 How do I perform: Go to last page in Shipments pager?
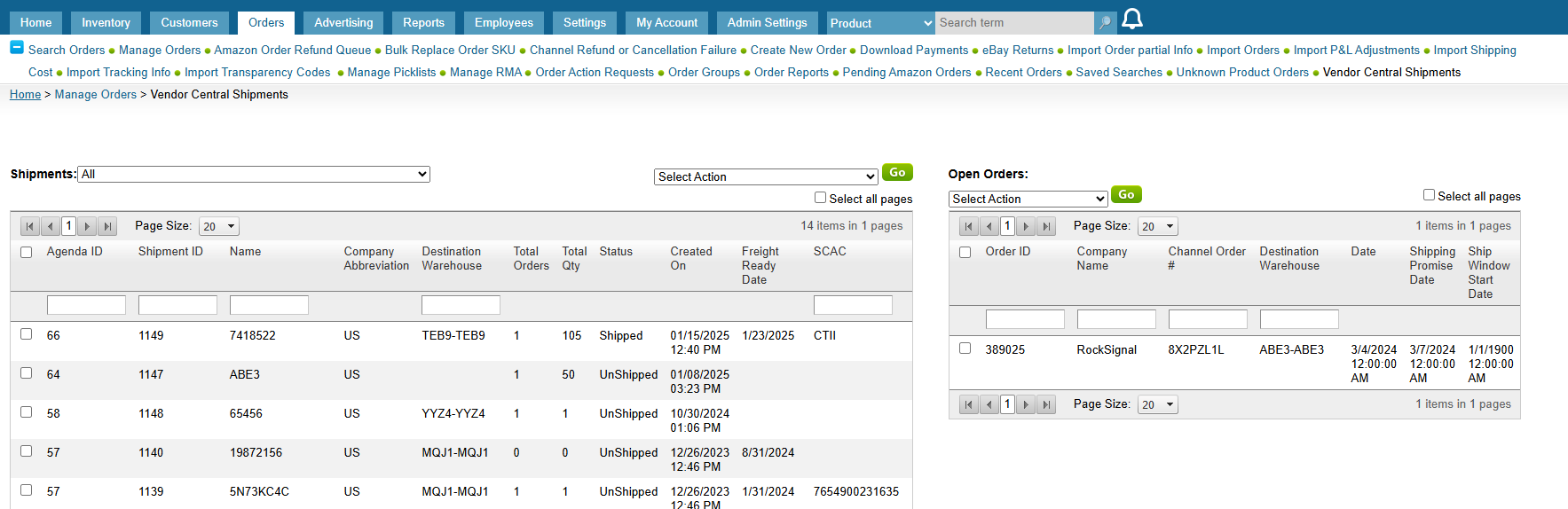point(107,226)
